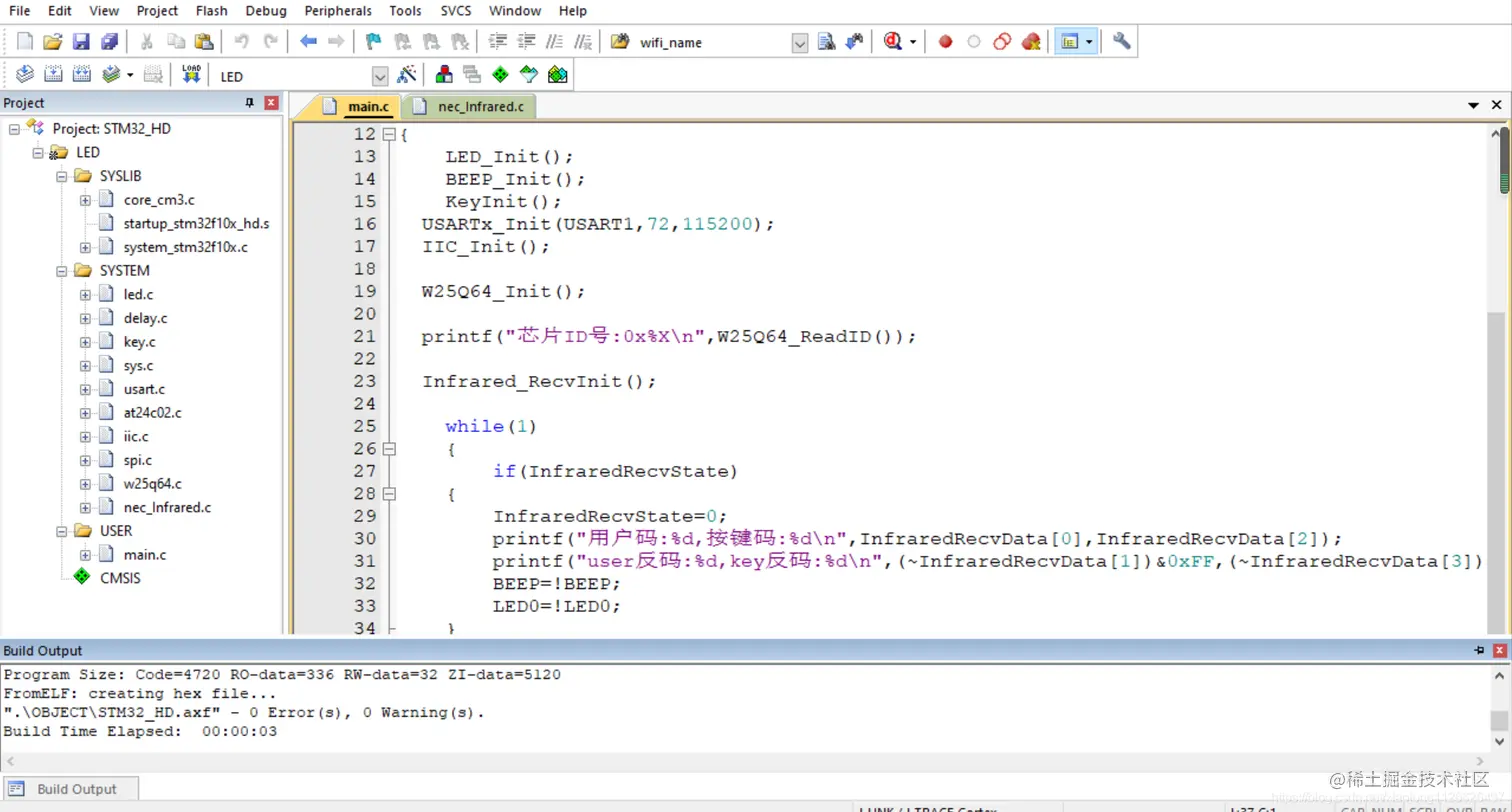Click the Paste clipboard icon
This screenshot has height=812, width=1512.
coord(204,42)
